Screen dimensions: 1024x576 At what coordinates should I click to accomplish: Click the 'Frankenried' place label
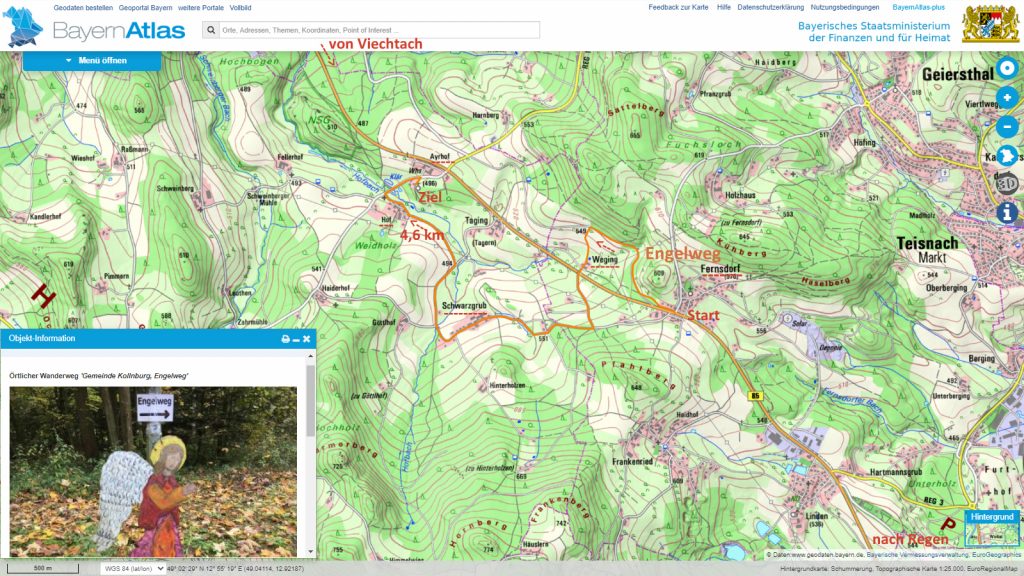[632, 462]
